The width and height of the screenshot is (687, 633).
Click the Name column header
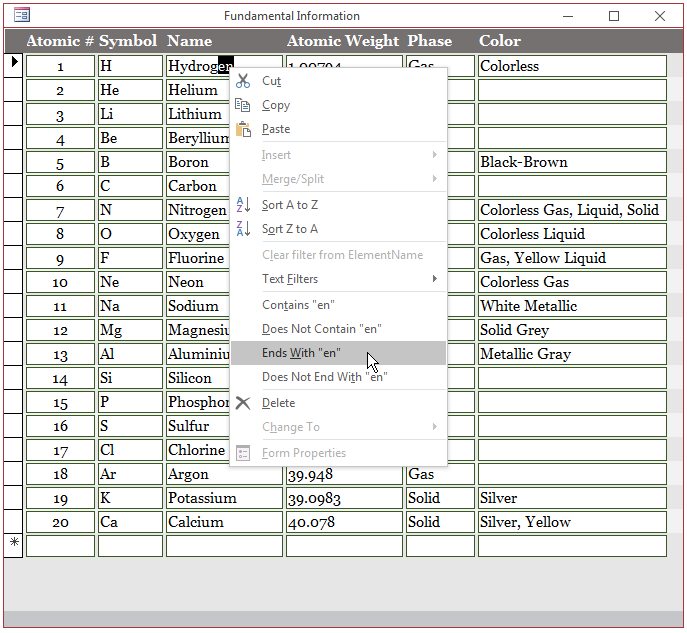pos(189,41)
